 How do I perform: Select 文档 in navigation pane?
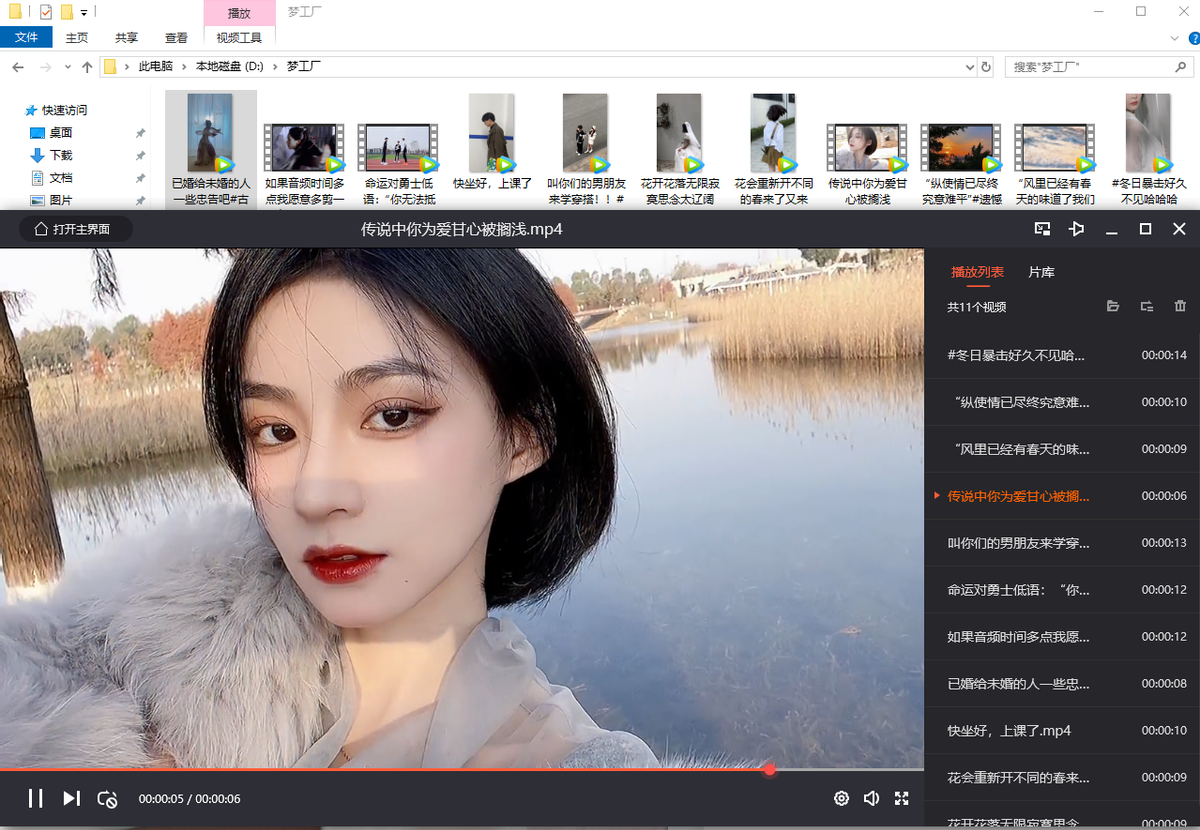coord(60,178)
